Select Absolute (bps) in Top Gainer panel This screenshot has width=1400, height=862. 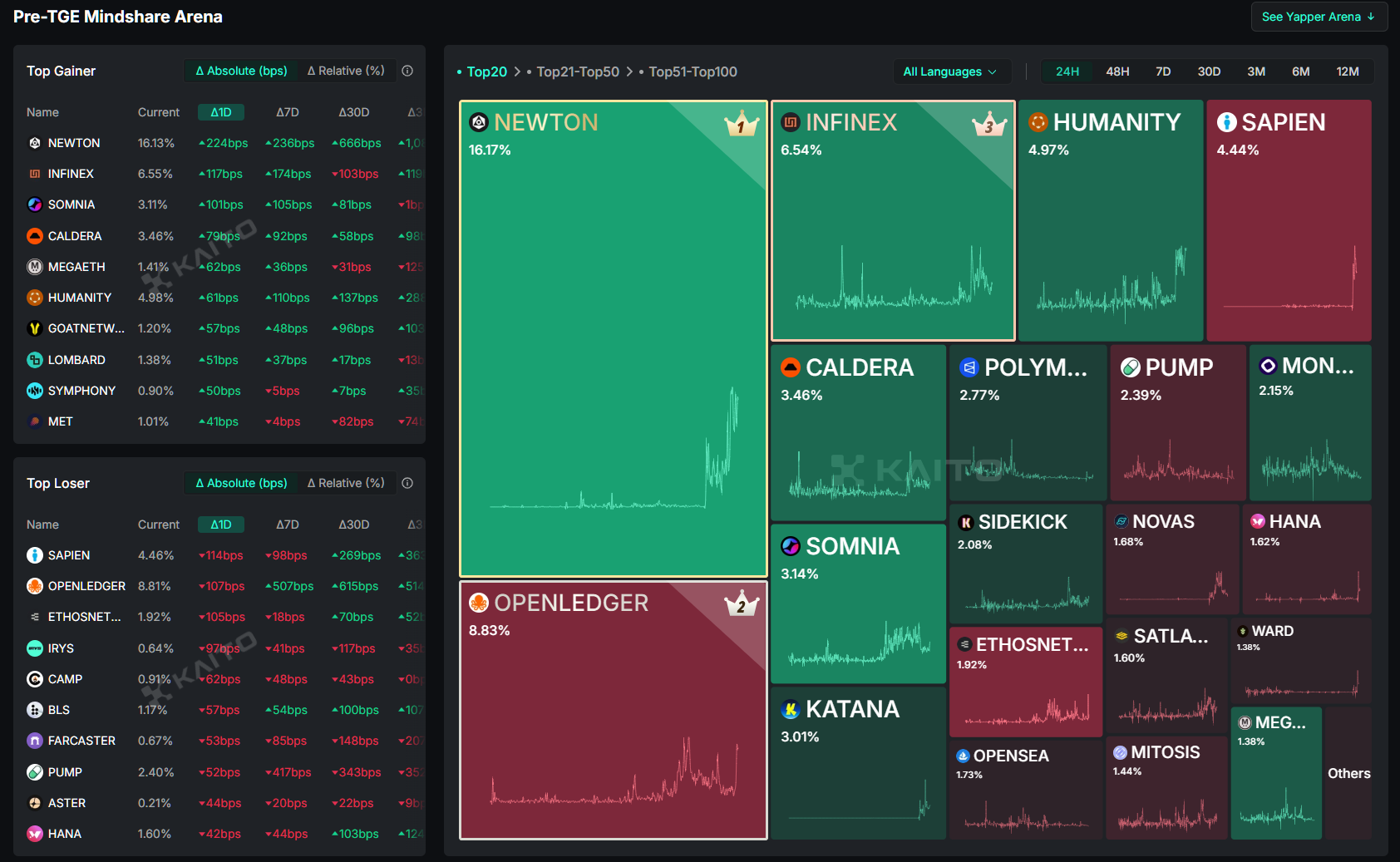(241, 71)
